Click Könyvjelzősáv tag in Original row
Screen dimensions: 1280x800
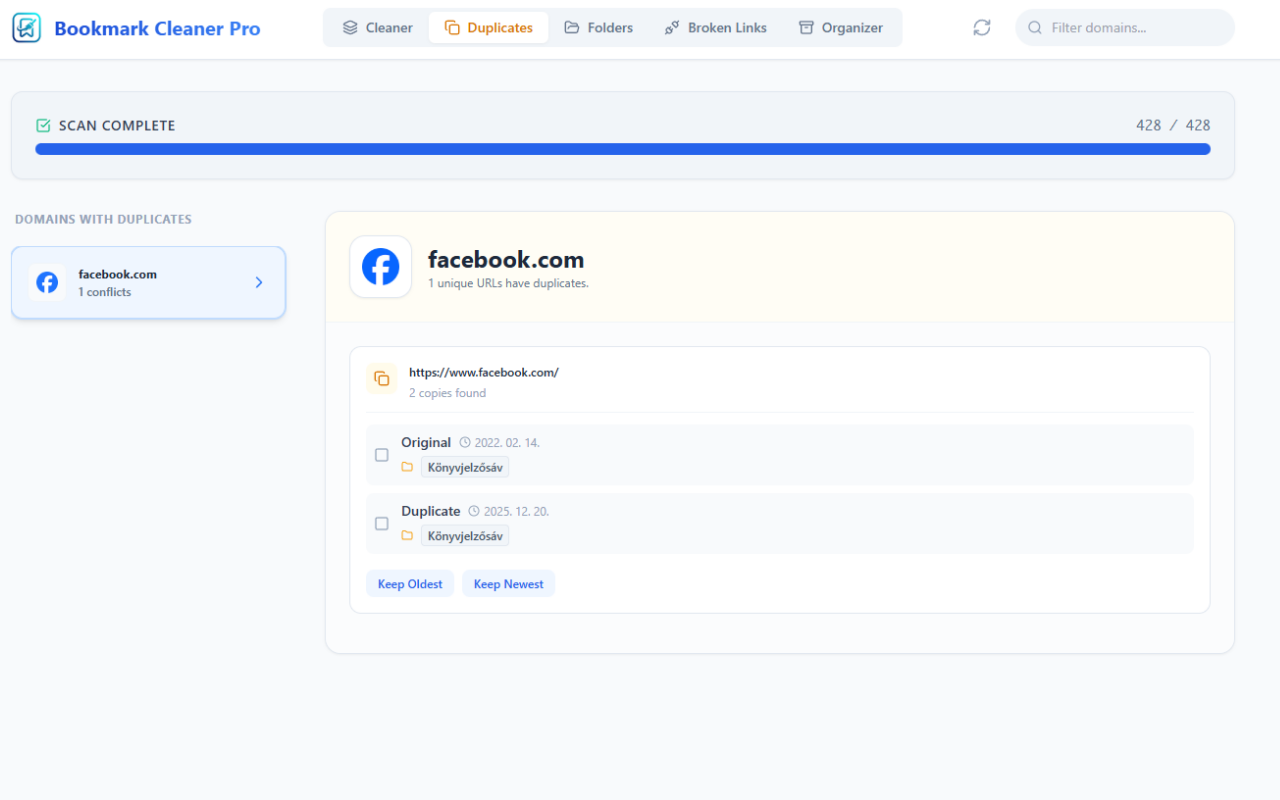465,467
